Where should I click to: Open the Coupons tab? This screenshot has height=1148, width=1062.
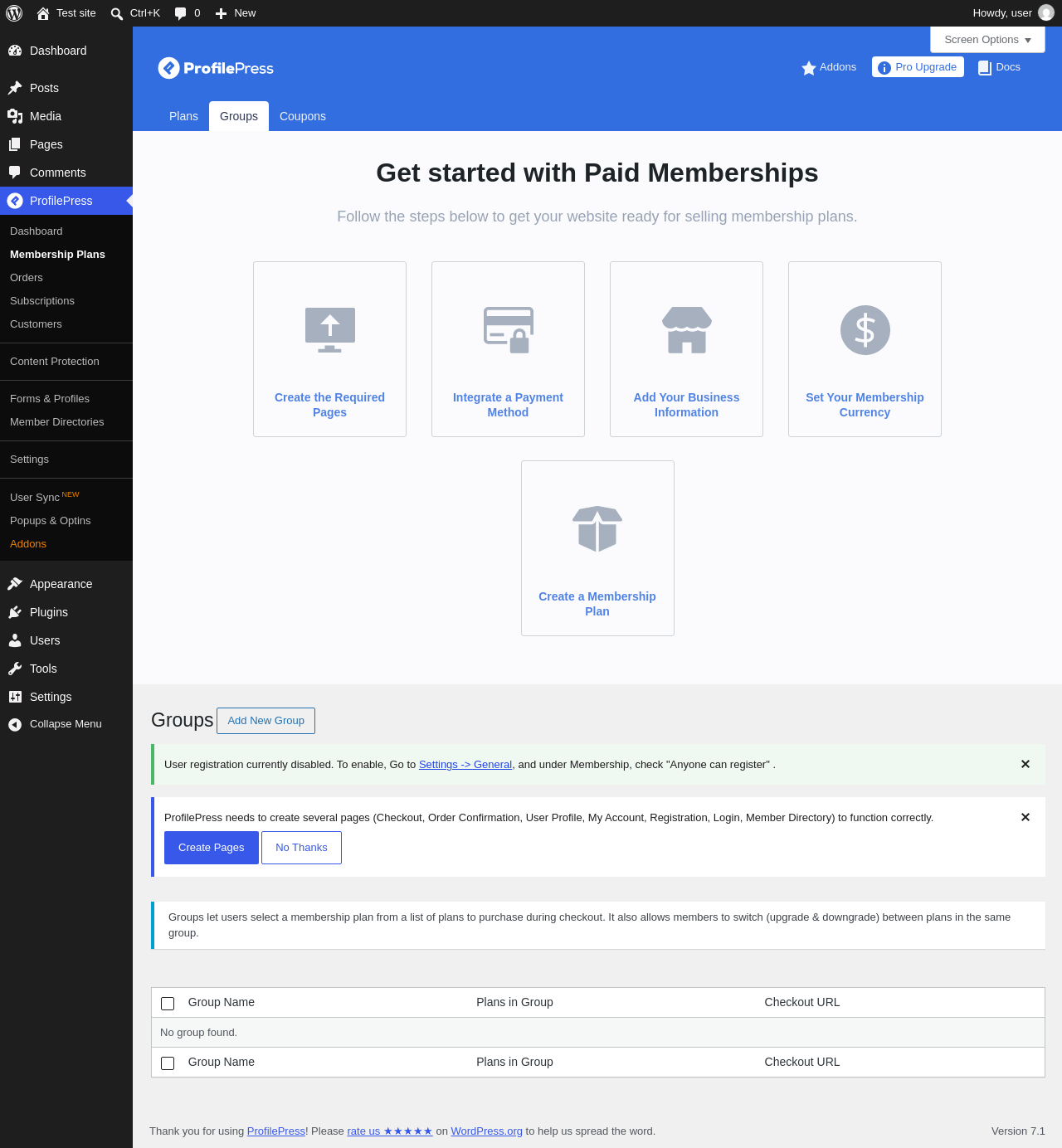point(303,116)
